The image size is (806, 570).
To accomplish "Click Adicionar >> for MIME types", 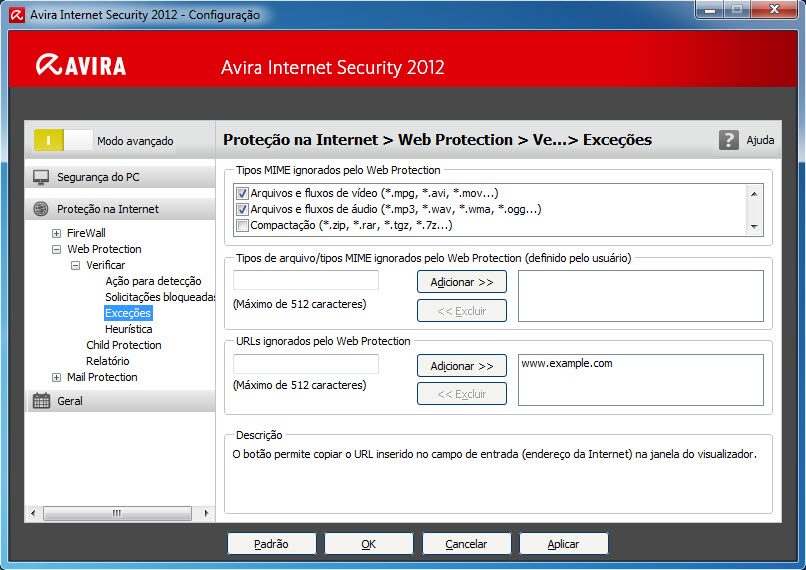I will click(462, 282).
